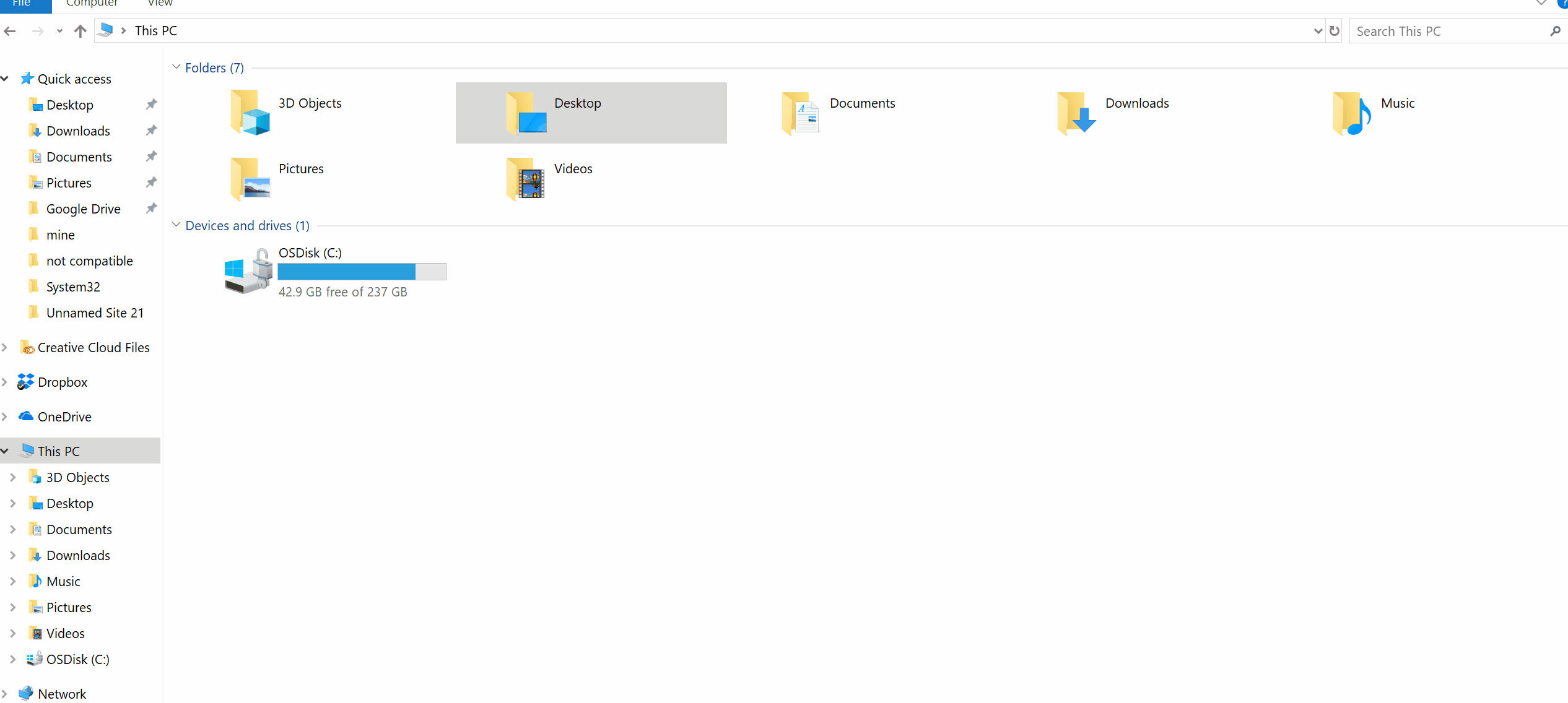Unpin Desktop from Quick access
1568x703 pixels.
pyautogui.click(x=150, y=104)
